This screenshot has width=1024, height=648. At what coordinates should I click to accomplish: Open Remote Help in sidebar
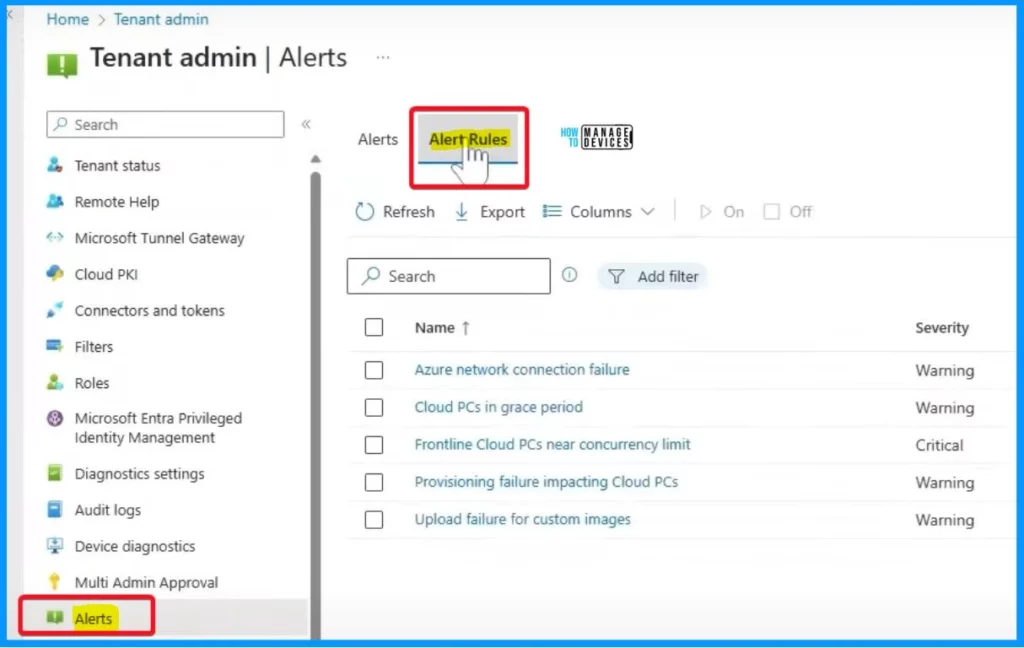(116, 202)
